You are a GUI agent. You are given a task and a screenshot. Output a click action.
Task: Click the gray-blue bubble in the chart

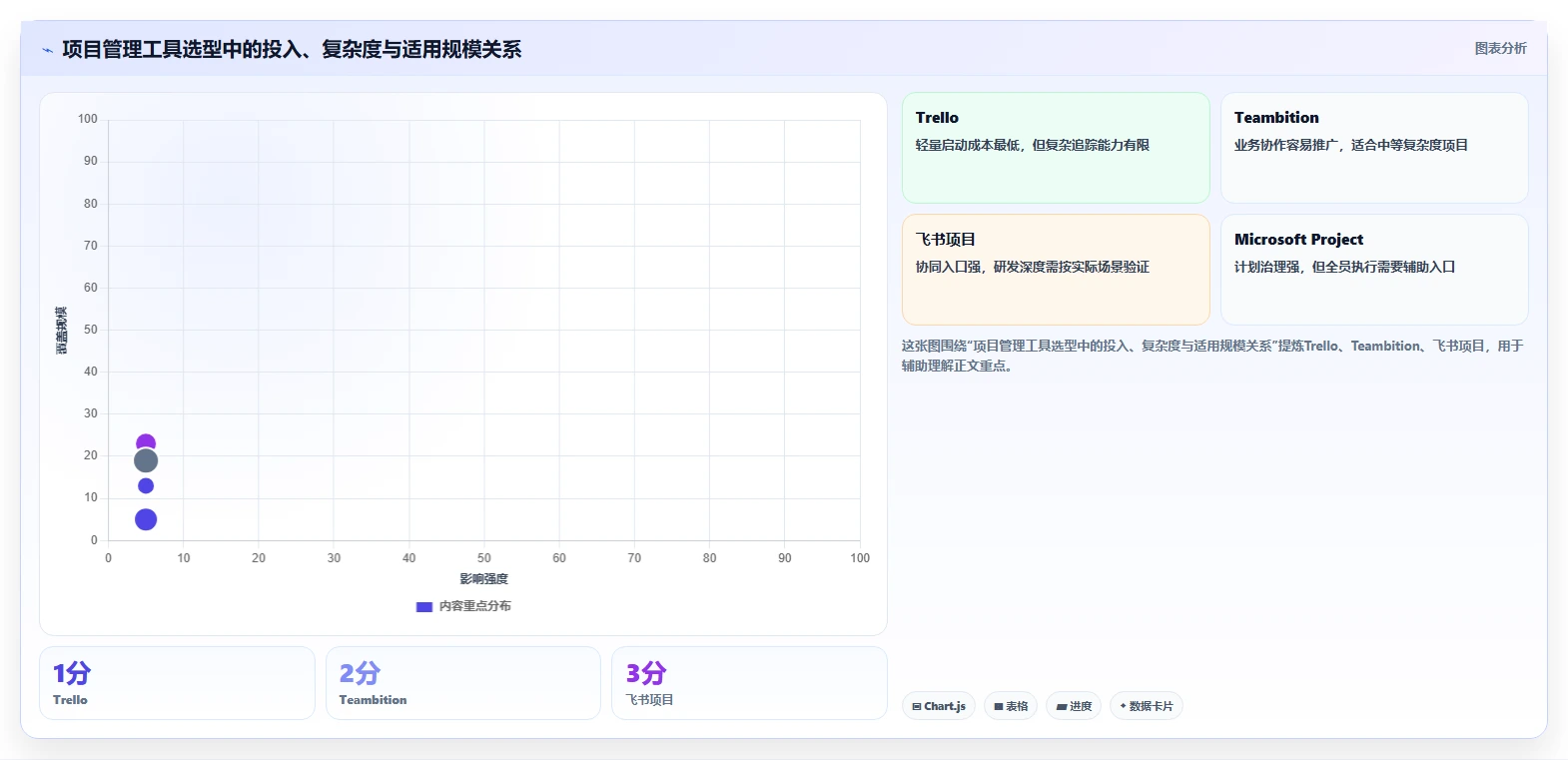(146, 460)
